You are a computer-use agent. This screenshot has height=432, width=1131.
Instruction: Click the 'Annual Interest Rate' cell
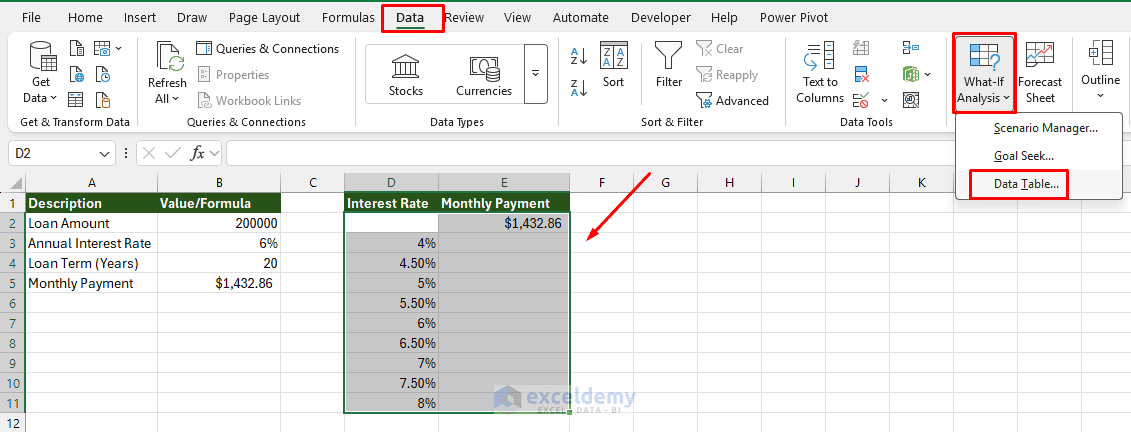(x=92, y=243)
